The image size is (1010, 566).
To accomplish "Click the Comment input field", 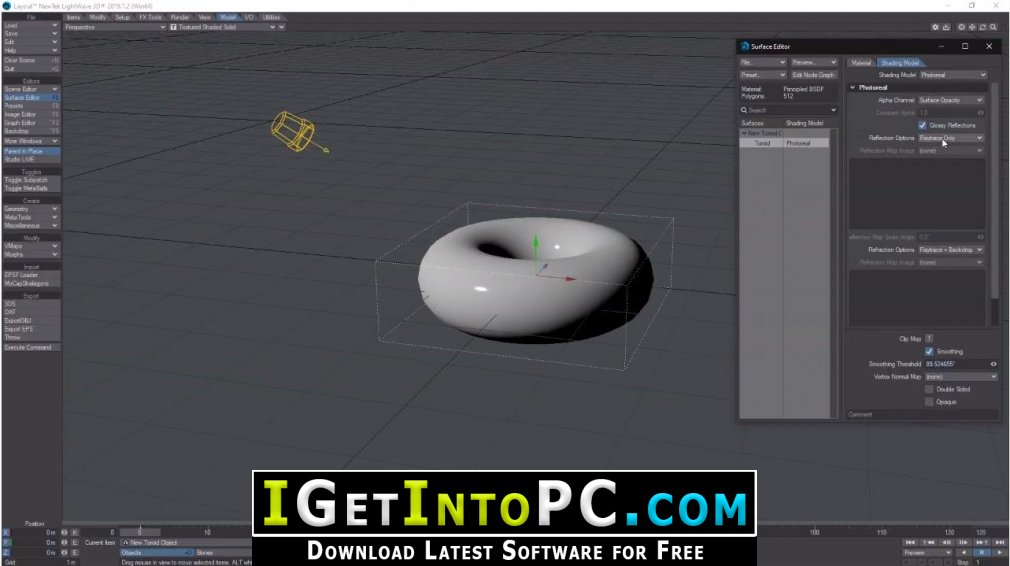I will 922,415.
